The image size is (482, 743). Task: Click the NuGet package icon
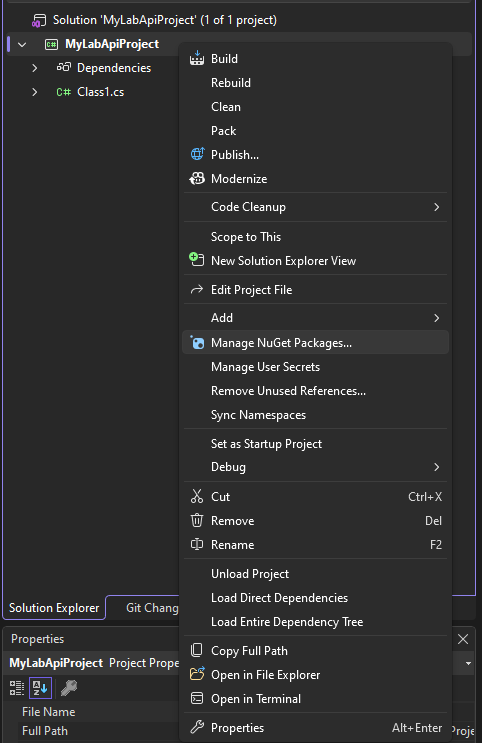click(197, 342)
